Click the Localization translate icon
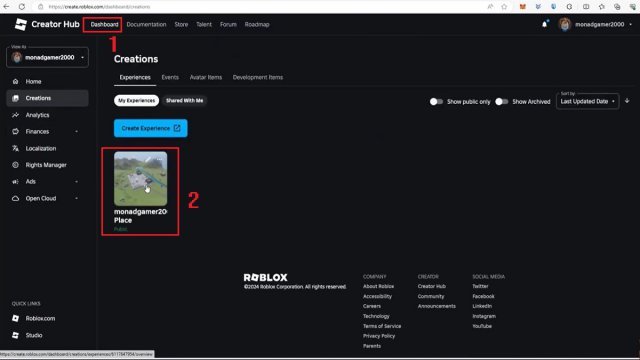Viewport: 640px width, 360px height. tap(16, 149)
